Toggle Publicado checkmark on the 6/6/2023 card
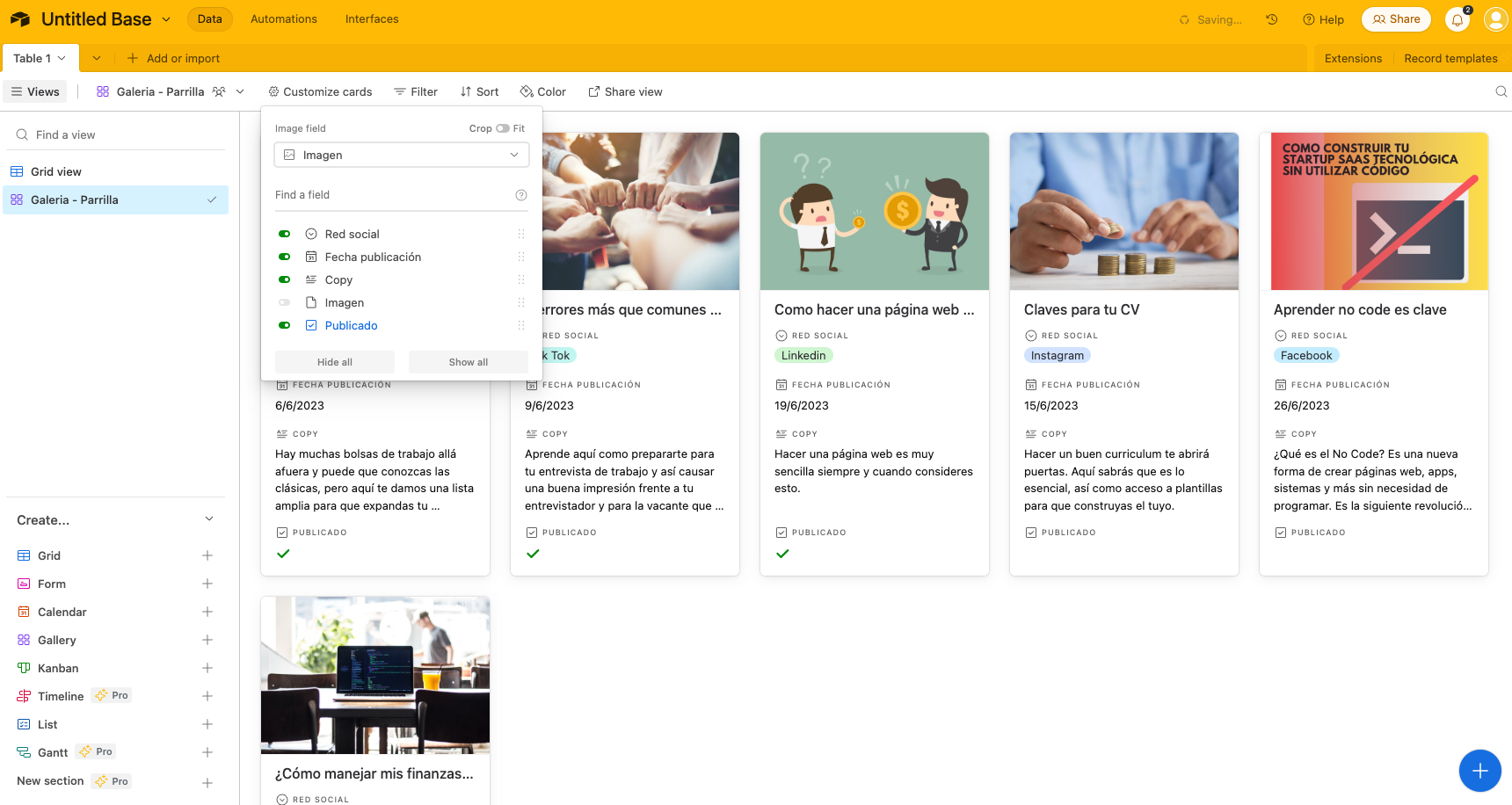The image size is (1512, 805). (283, 554)
